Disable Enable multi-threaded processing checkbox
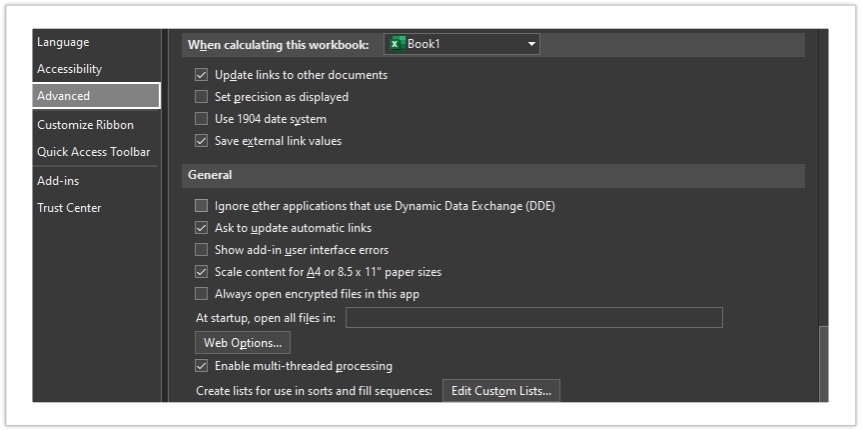862x430 pixels. 201,366
